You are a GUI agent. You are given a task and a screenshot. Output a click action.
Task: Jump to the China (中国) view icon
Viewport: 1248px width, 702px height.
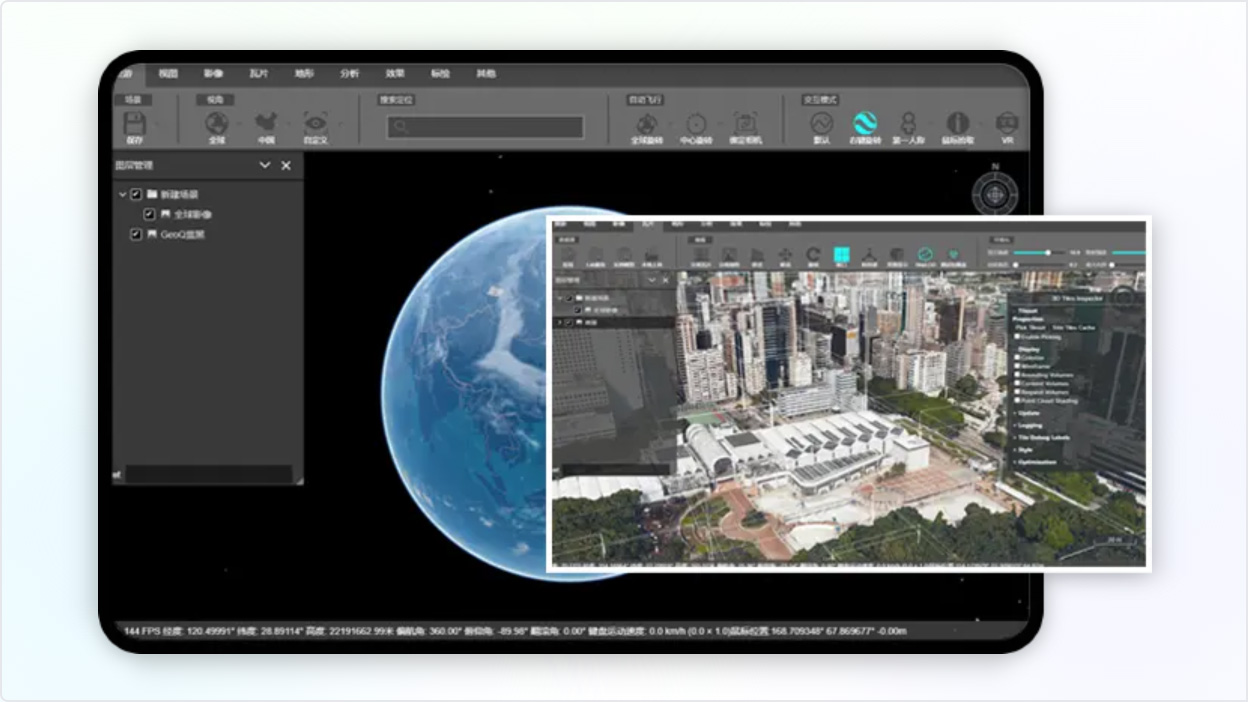coord(266,124)
